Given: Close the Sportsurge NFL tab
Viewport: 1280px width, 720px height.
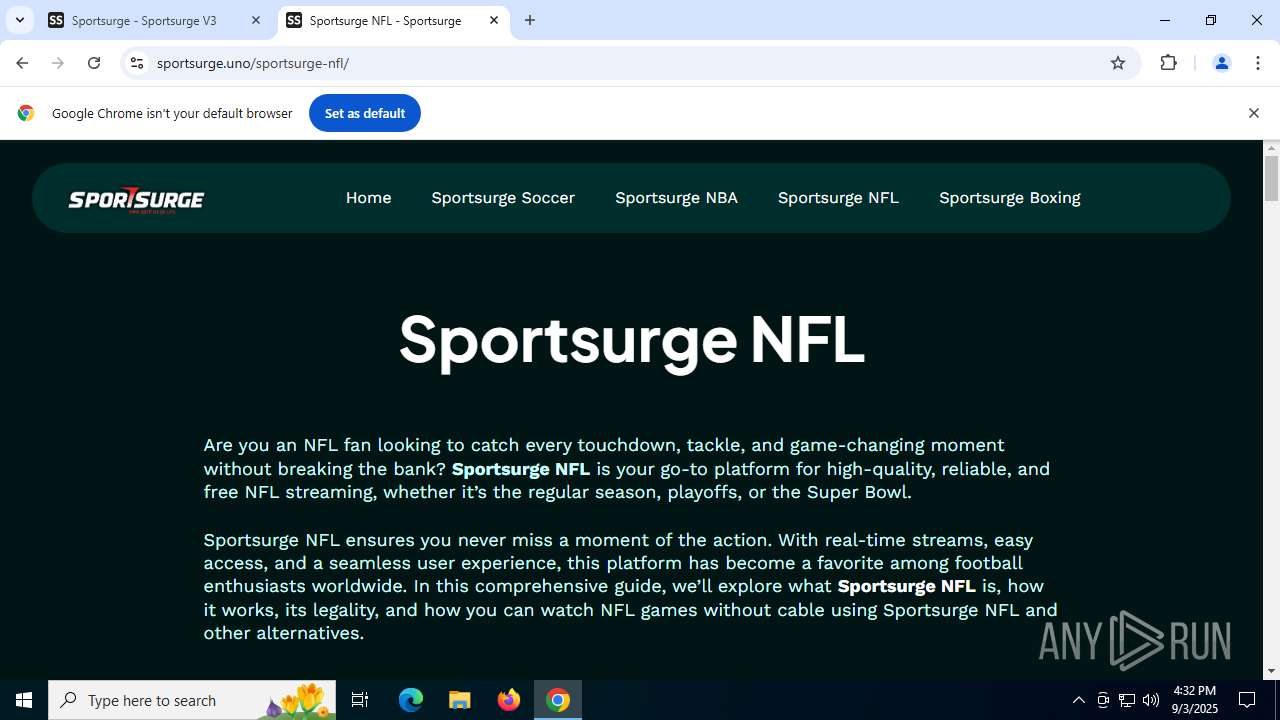Looking at the screenshot, I should (494, 20).
